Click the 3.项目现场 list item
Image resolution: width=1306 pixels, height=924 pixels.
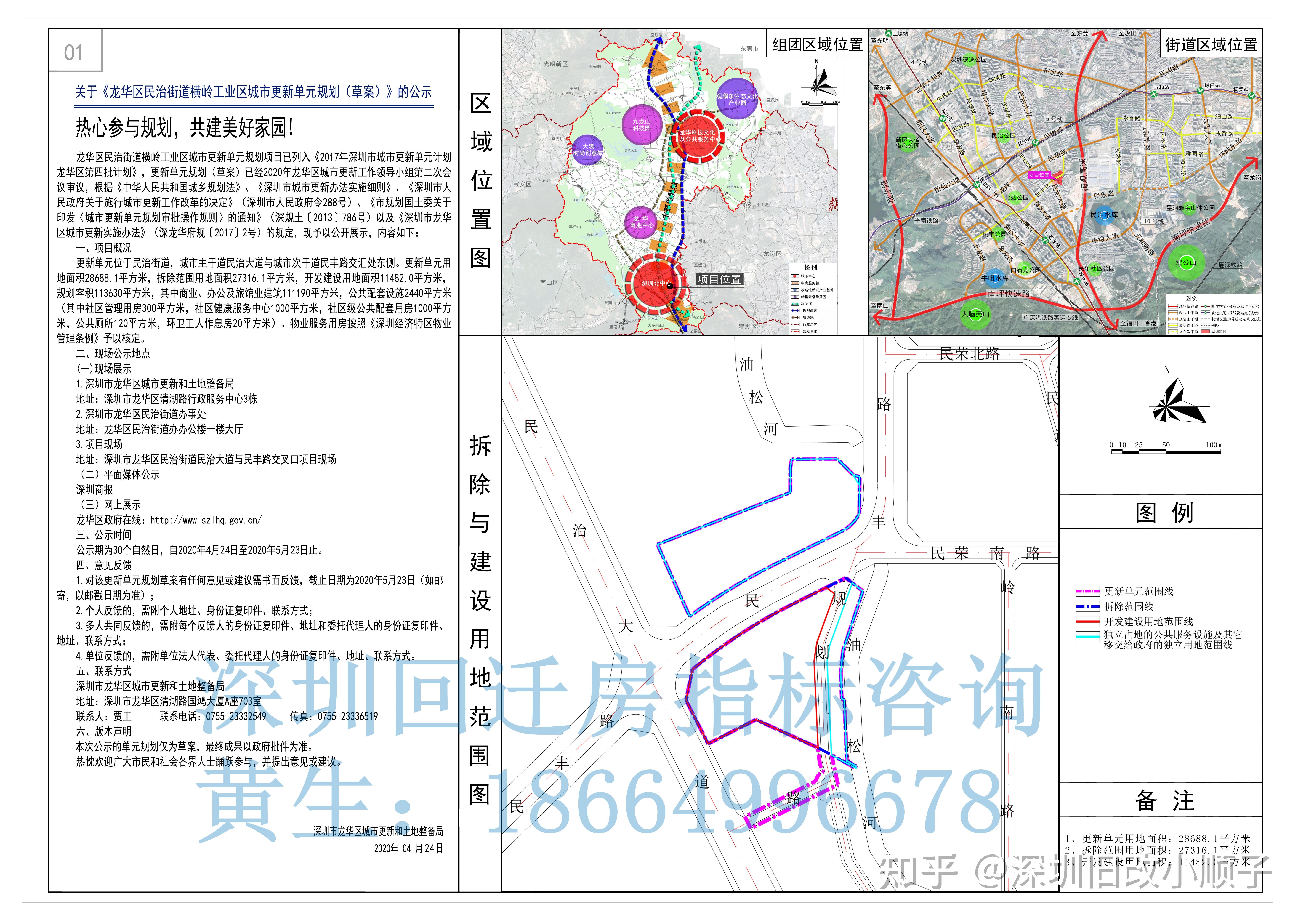click(x=99, y=444)
